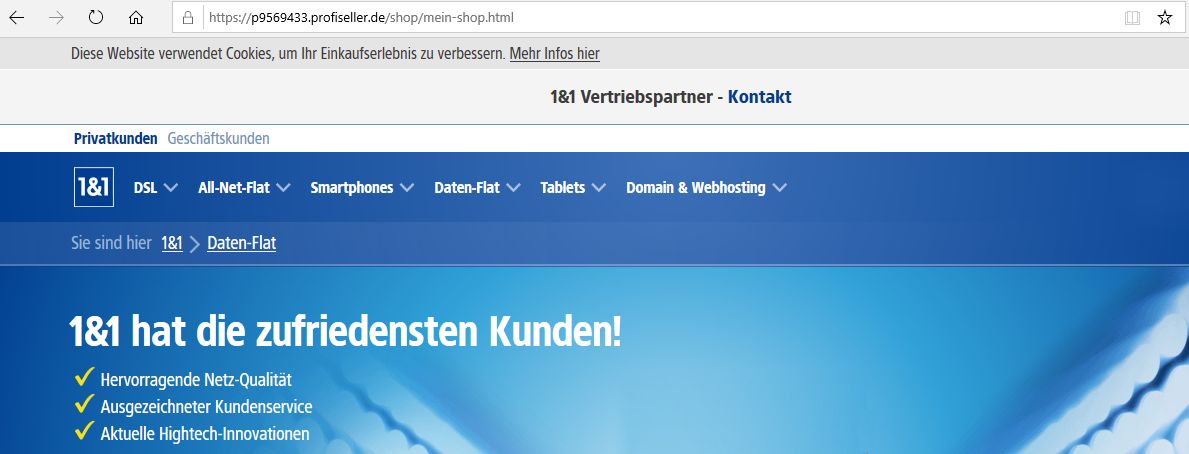Click the browser forward arrow

click(56, 18)
